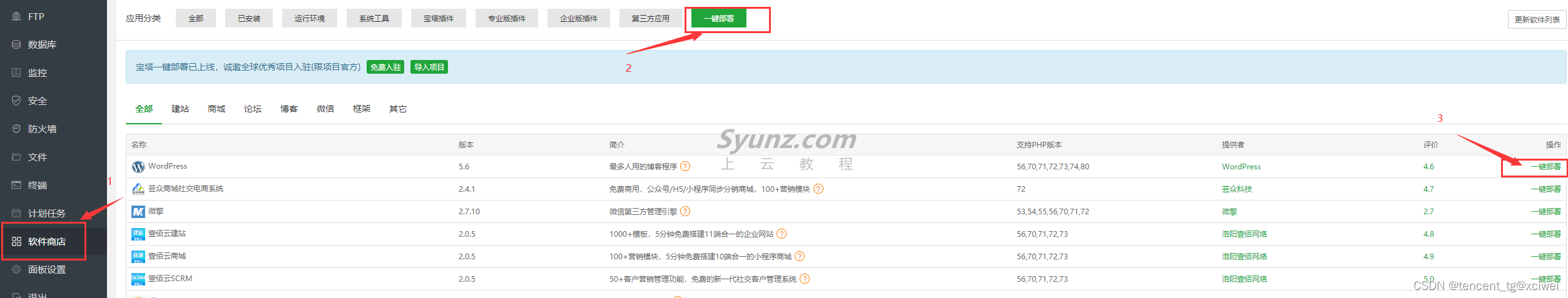
Task: Select the 宝塔插件 category button
Action: pos(439,19)
